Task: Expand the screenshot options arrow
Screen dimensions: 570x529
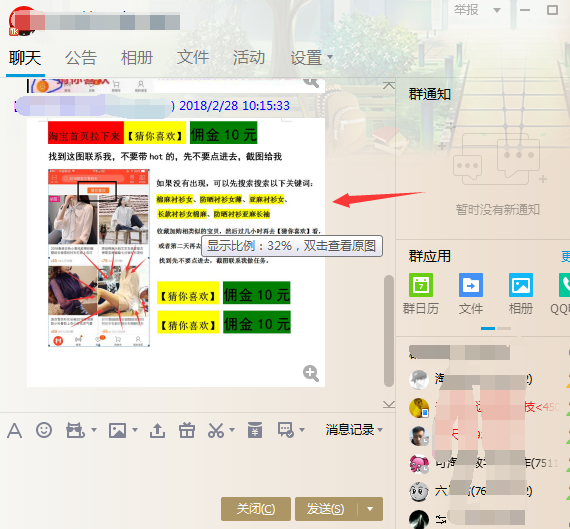Action: (x=232, y=430)
